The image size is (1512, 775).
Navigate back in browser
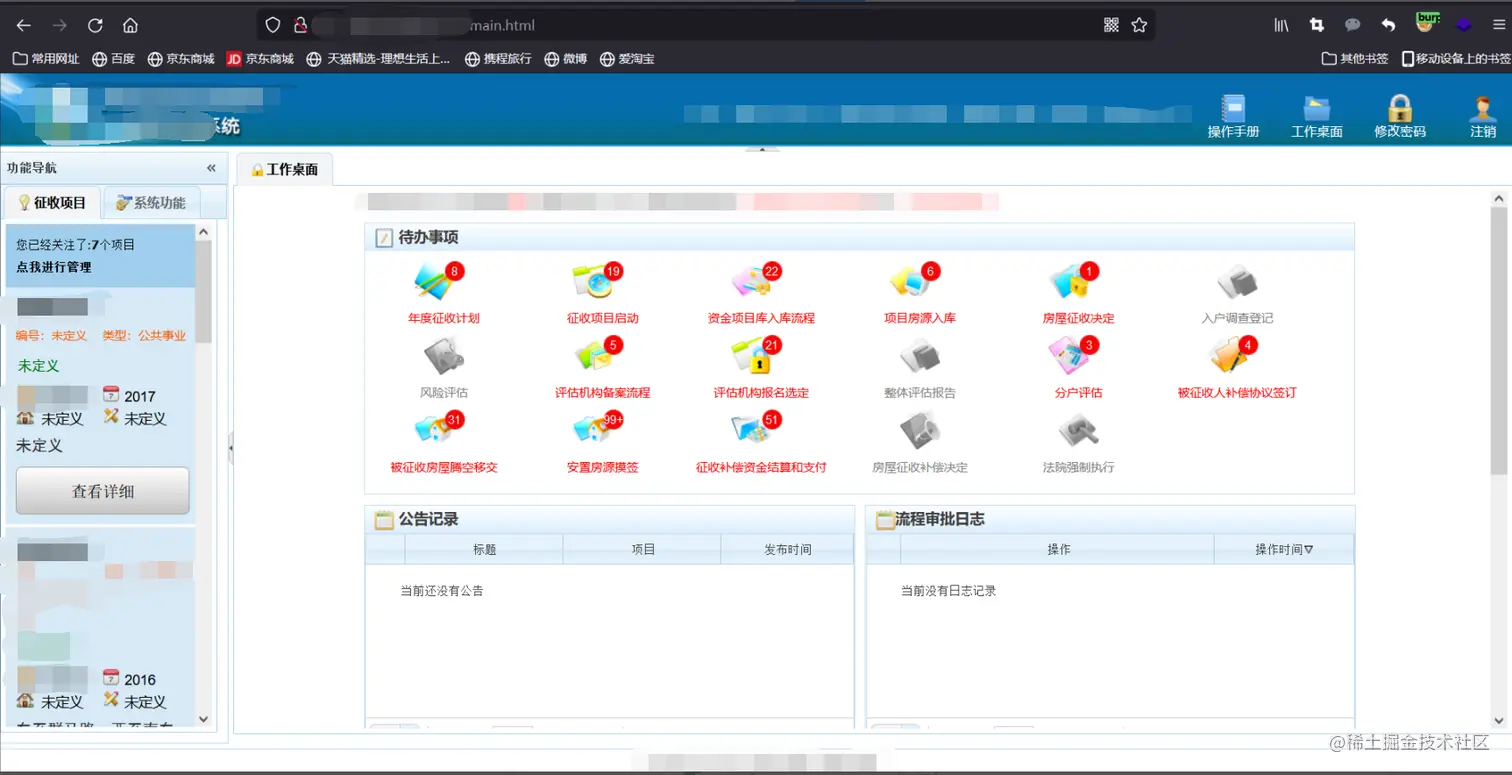pos(24,25)
